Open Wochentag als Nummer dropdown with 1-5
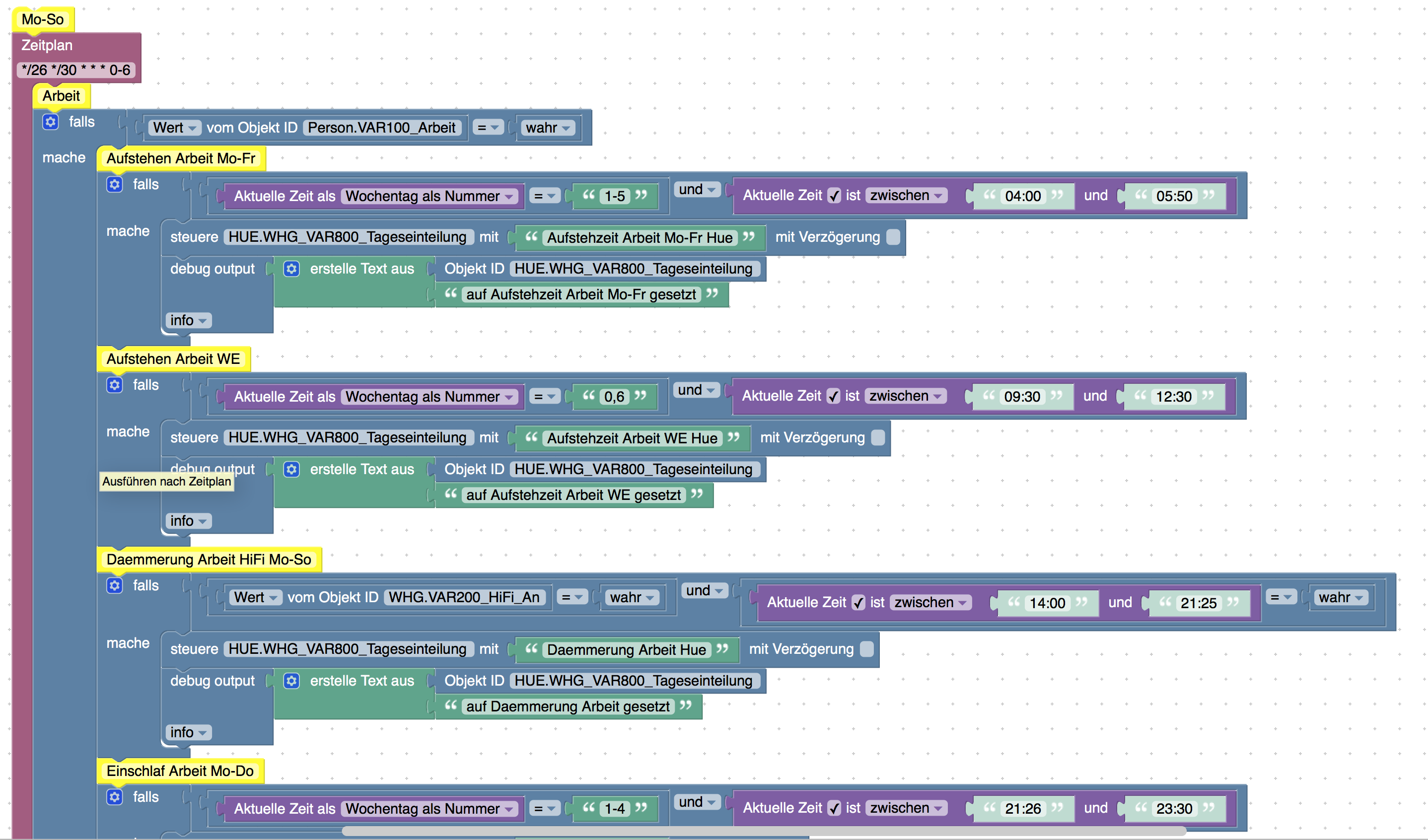Image resolution: width=1428 pixels, height=840 pixels. pos(429,196)
